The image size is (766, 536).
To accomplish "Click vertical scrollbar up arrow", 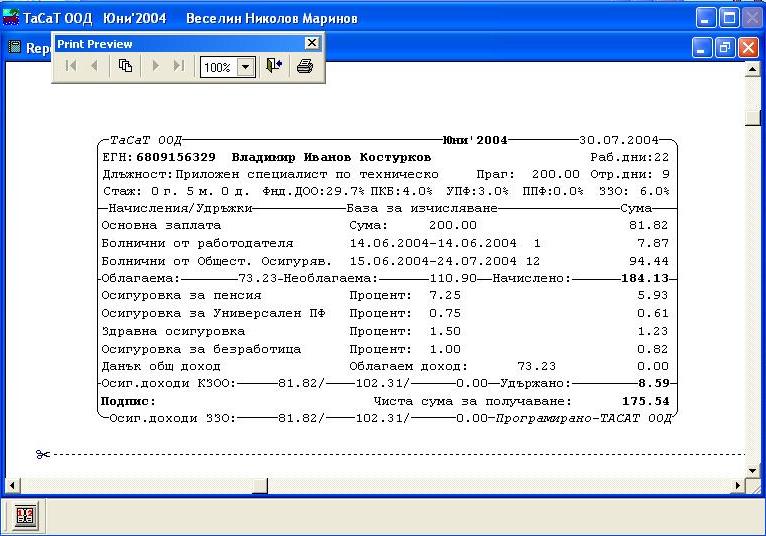I will [752, 70].
